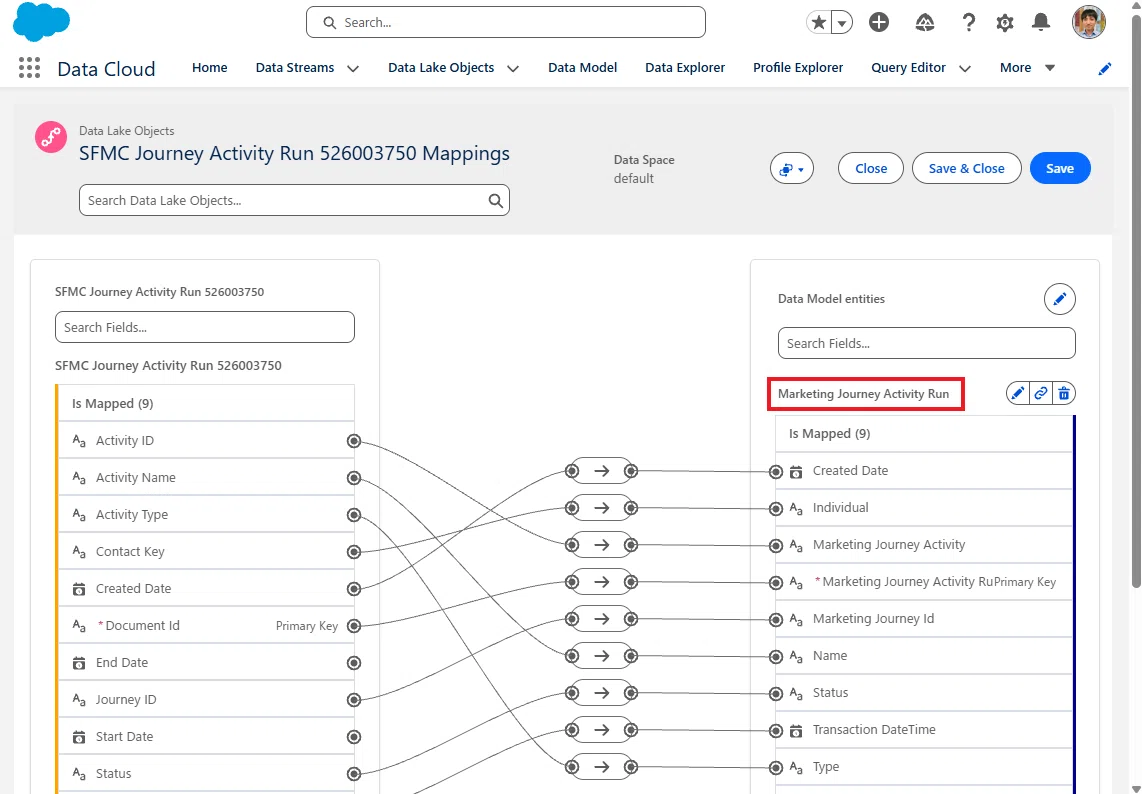Screen dimensions: 1142x794
Task: Switch to the Data Explorer tab
Action: pos(685,68)
